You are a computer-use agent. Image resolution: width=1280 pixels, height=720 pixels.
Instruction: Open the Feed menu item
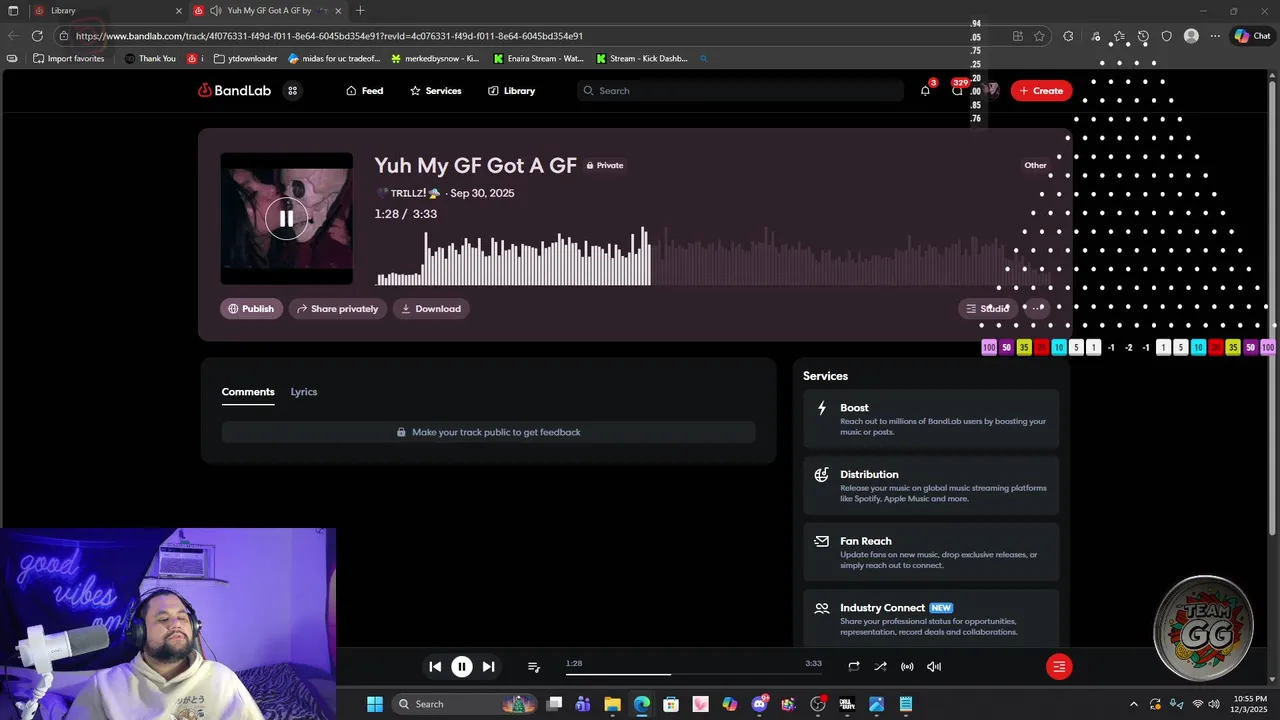[365, 91]
